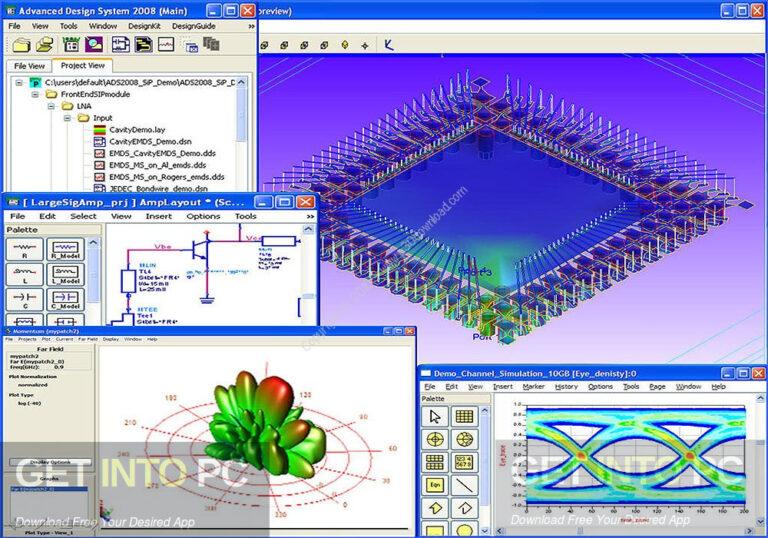Select EMDS_MS_on_Al_emds.dds in project tree
768x538 pixels.
[157, 165]
